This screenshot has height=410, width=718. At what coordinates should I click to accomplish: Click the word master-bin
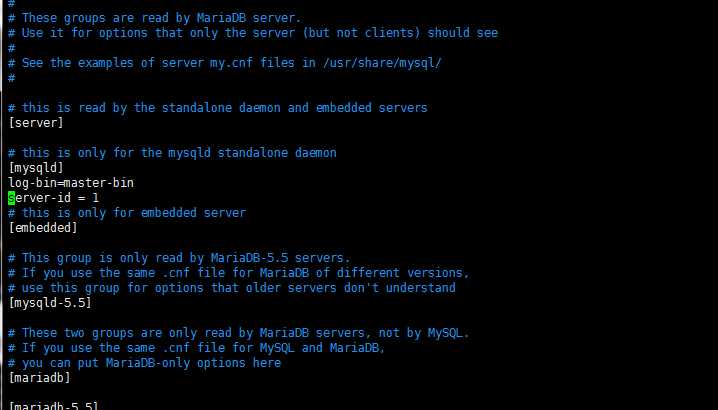(x=99, y=183)
